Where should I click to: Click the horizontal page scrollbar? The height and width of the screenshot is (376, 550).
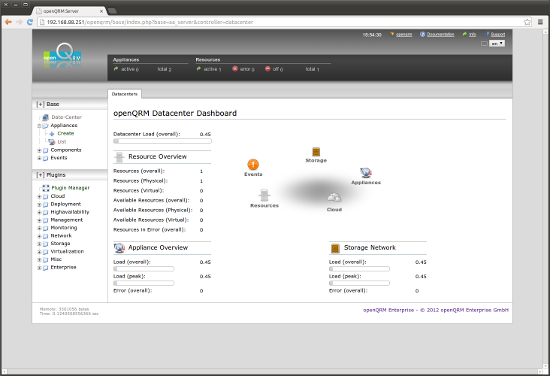272,370
